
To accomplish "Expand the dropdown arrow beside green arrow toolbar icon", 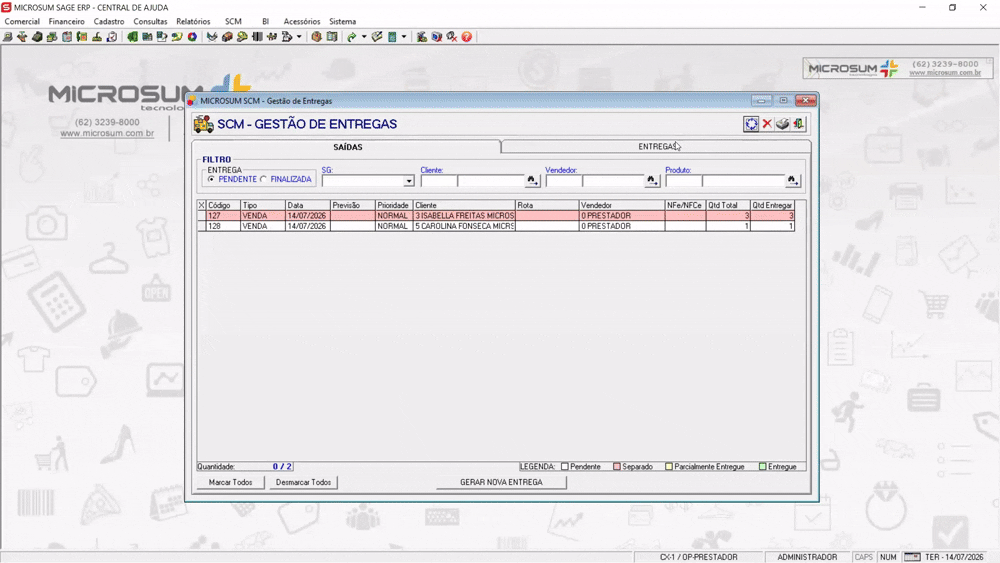I will pyautogui.click(x=364, y=37).
